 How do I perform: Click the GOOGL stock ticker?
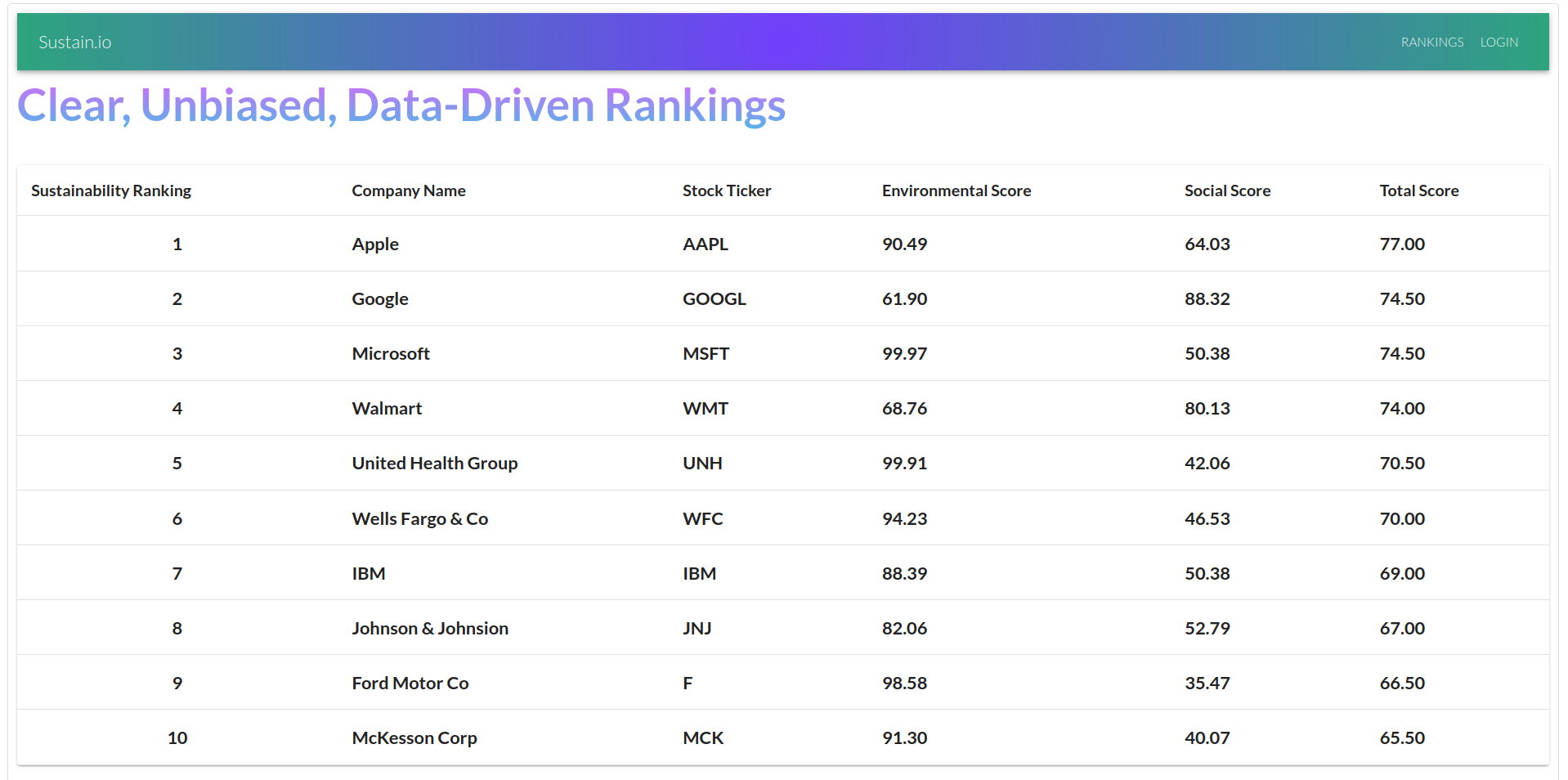tap(715, 299)
